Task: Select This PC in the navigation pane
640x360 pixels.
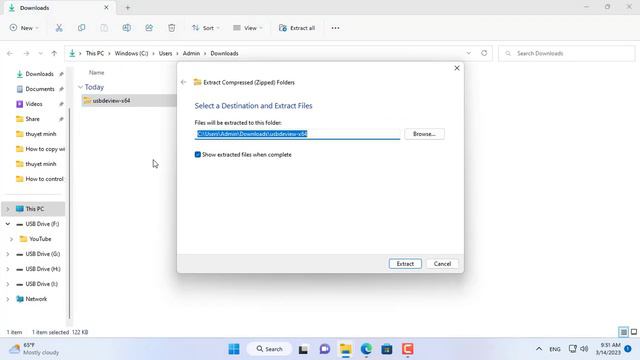Action: click(x=35, y=209)
